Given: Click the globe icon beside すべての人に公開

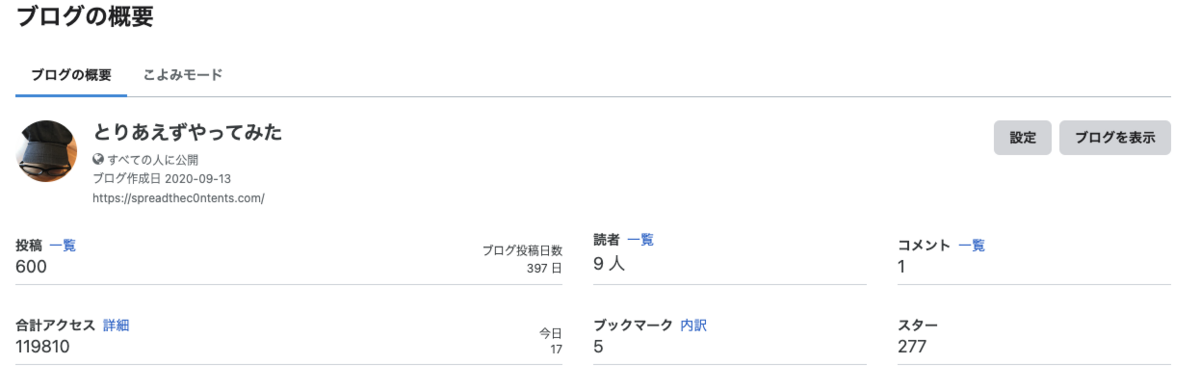Looking at the screenshot, I should click(x=98, y=159).
